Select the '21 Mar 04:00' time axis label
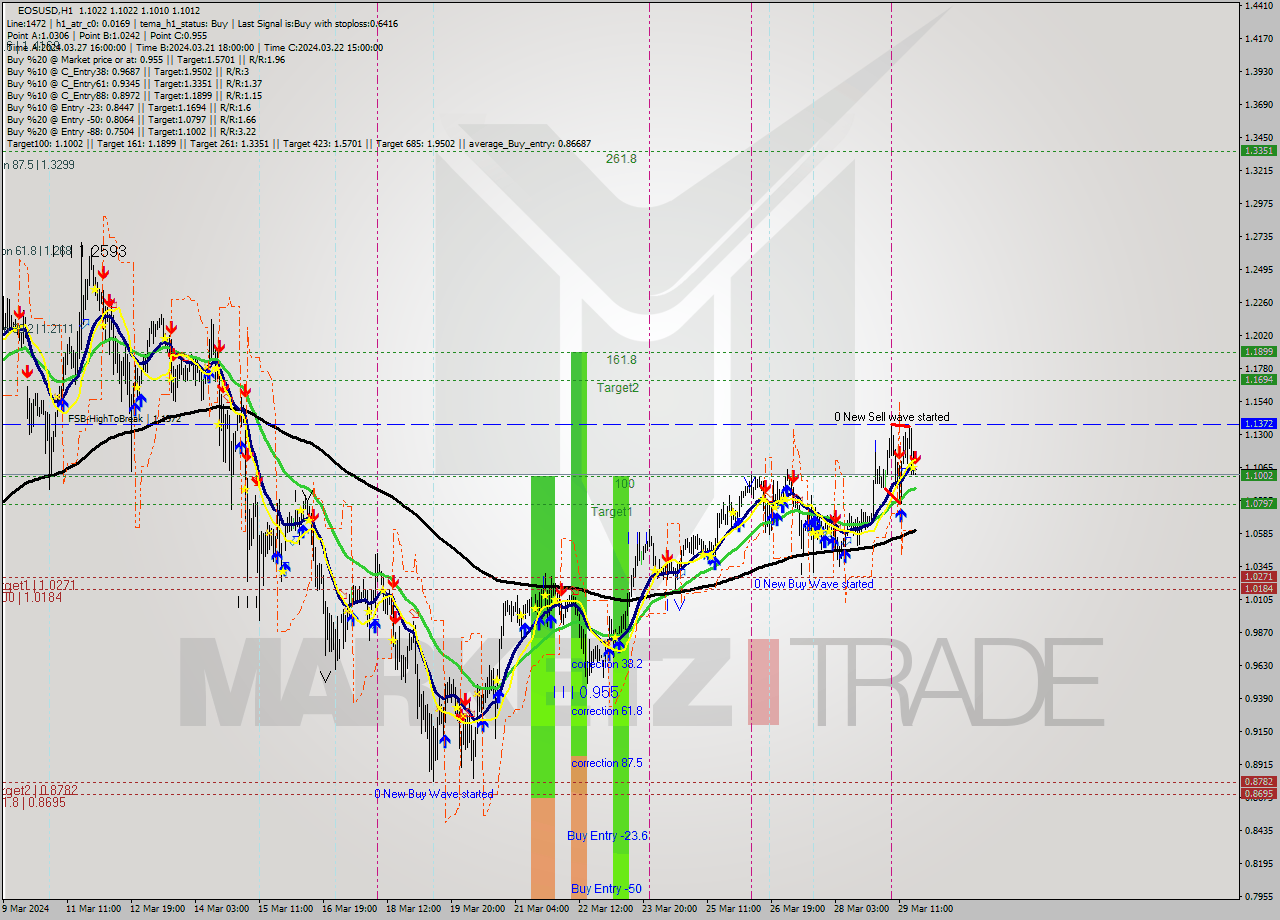1280x920 pixels. (541, 909)
